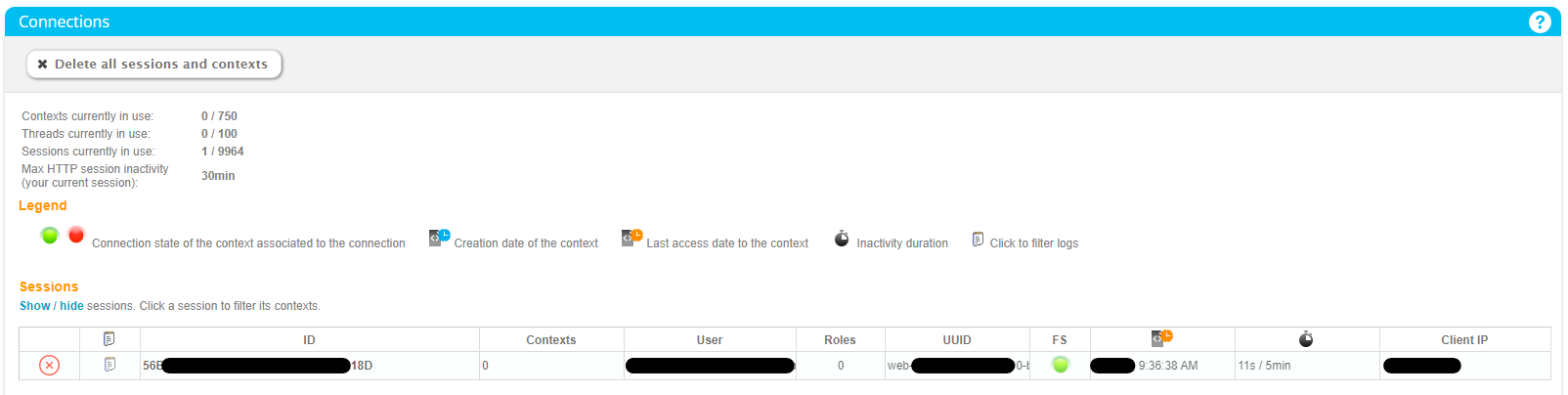Click the creation date legend icon
Image resolution: width=1568 pixels, height=395 pixels.
pyautogui.click(x=439, y=237)
